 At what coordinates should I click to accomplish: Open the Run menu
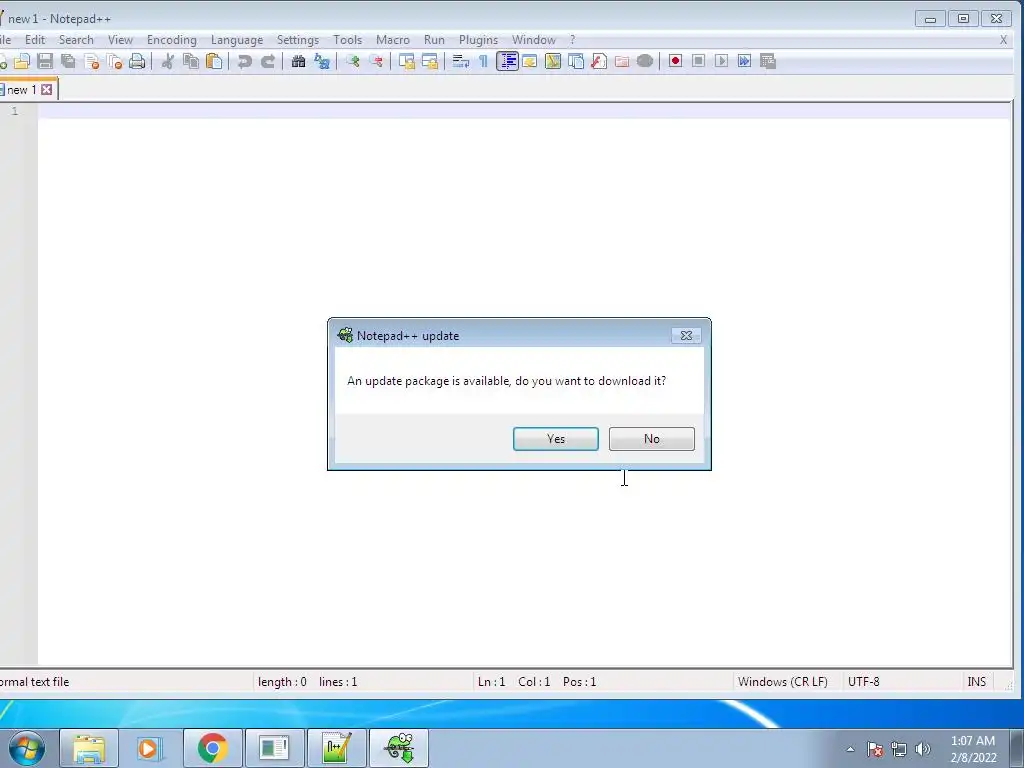pyautogui.click(x=434, y=40)
